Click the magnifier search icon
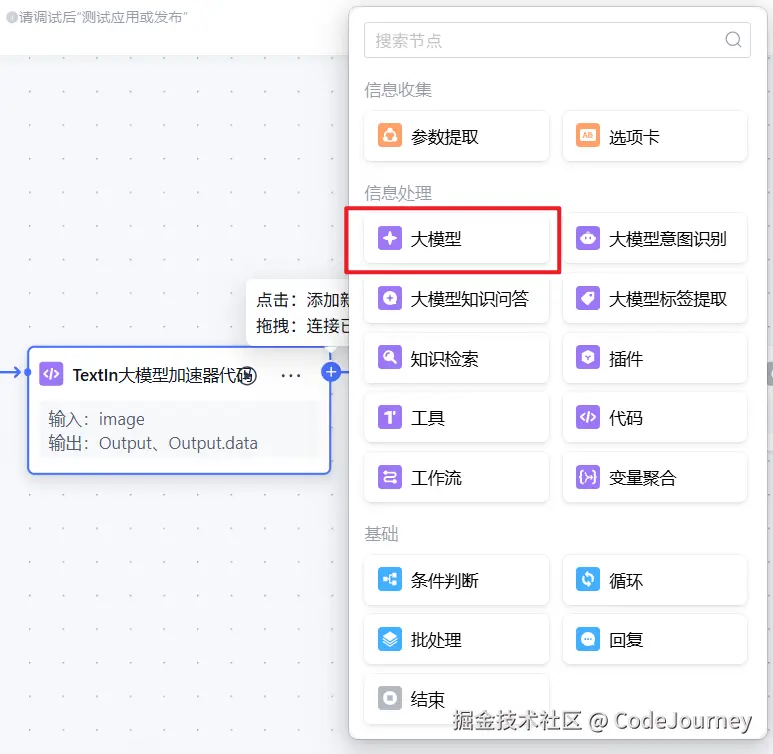Viewport: 773px width, 754px height. (733, 39)
